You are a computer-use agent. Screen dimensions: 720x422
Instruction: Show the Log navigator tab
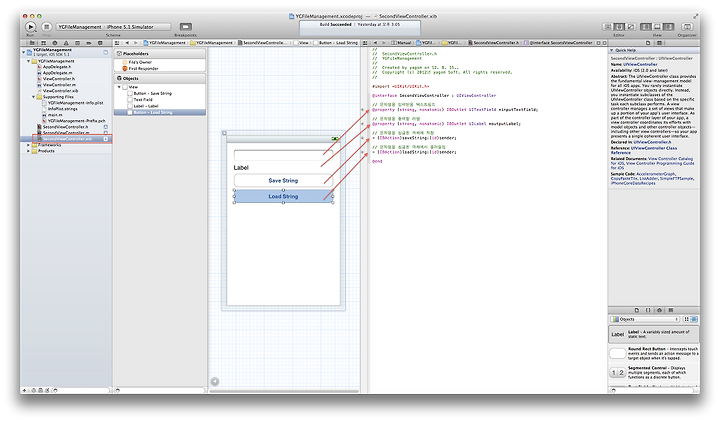(x=100, y=43)
